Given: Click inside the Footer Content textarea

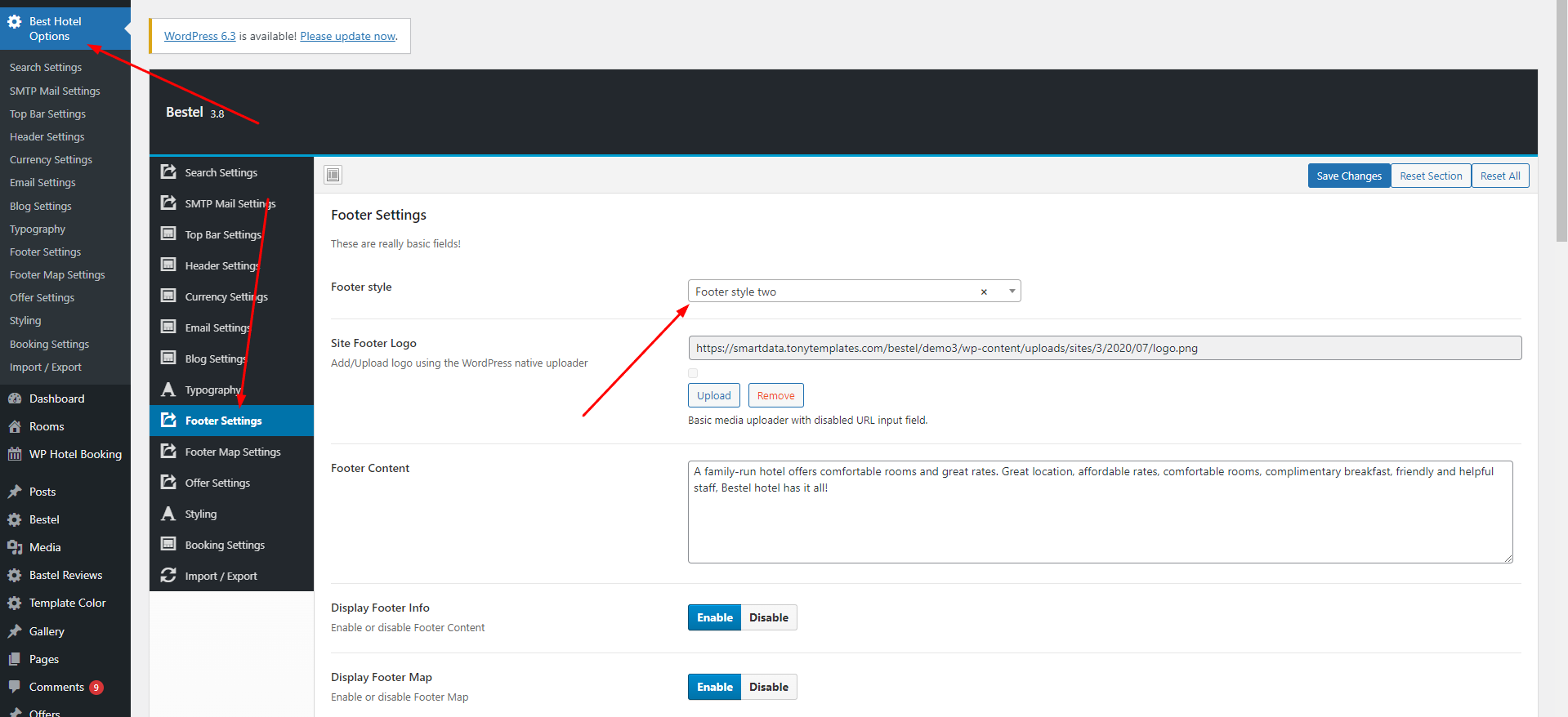Looking at the screenshot, I should [1100, 512].
